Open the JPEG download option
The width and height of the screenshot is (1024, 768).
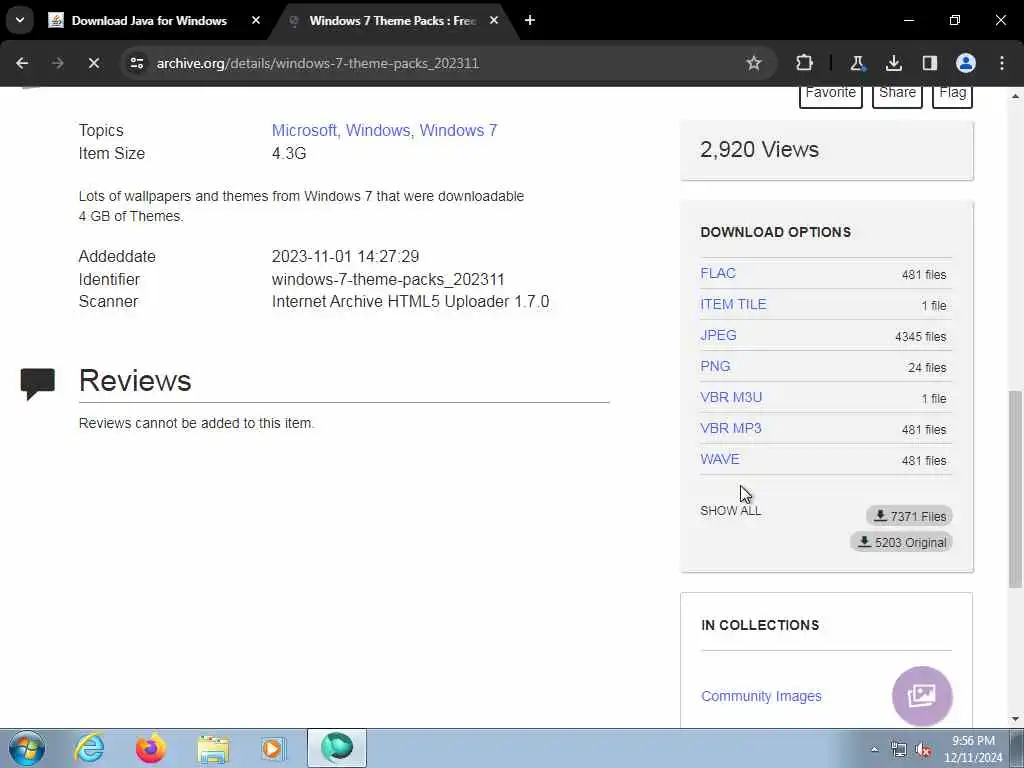click(718, 336)
